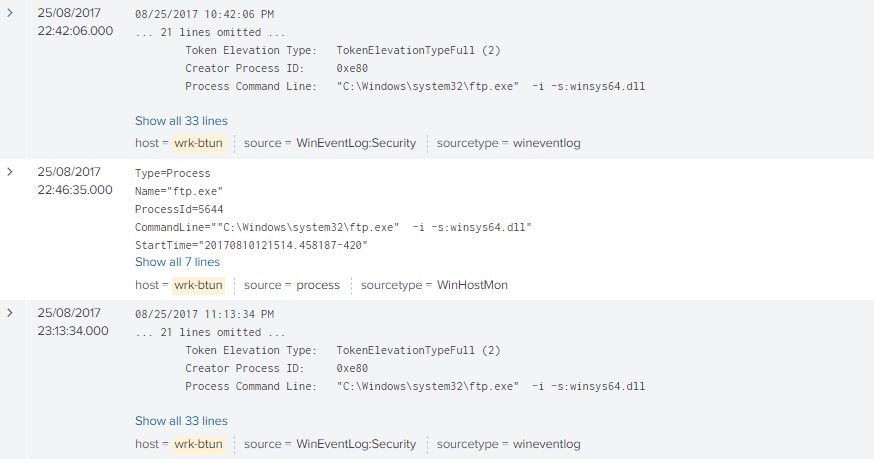Screen dimensions: 874x467
Task: Click '21 lines omitted' in 11:13:34 PM event
Action: coord(210,332)
